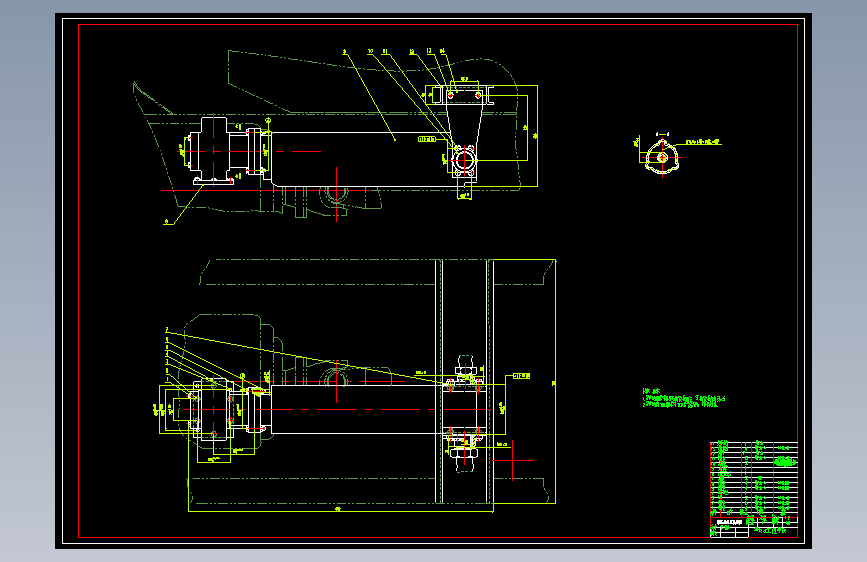The height and width of the screenshot is (562, 867).
Task: Click the boxed annotation label in the upper view
Action: coord(427,139)
